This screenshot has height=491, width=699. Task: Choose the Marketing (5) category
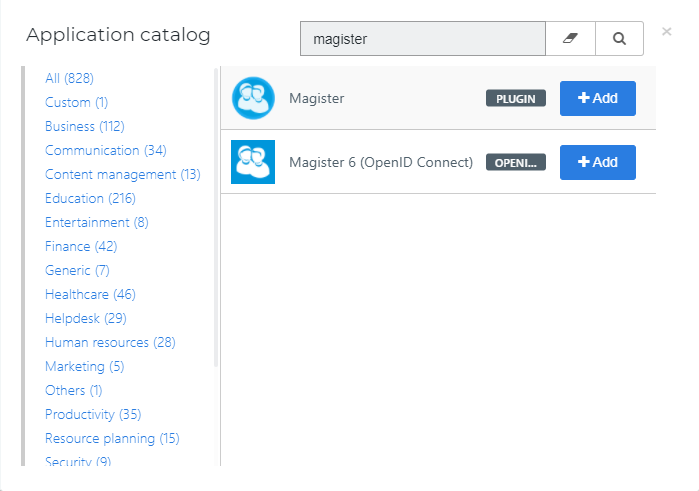pos(85,367)
